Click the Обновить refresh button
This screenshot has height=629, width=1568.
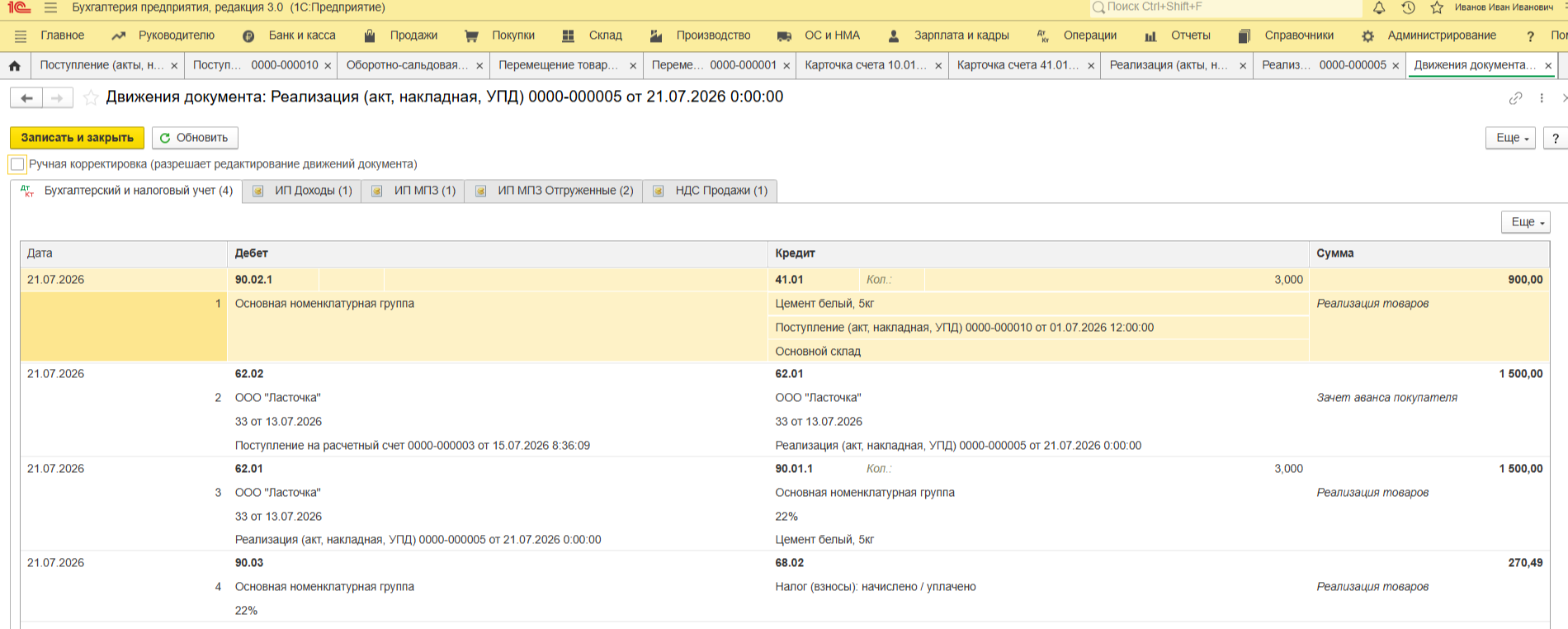click(x=195, y=138)
